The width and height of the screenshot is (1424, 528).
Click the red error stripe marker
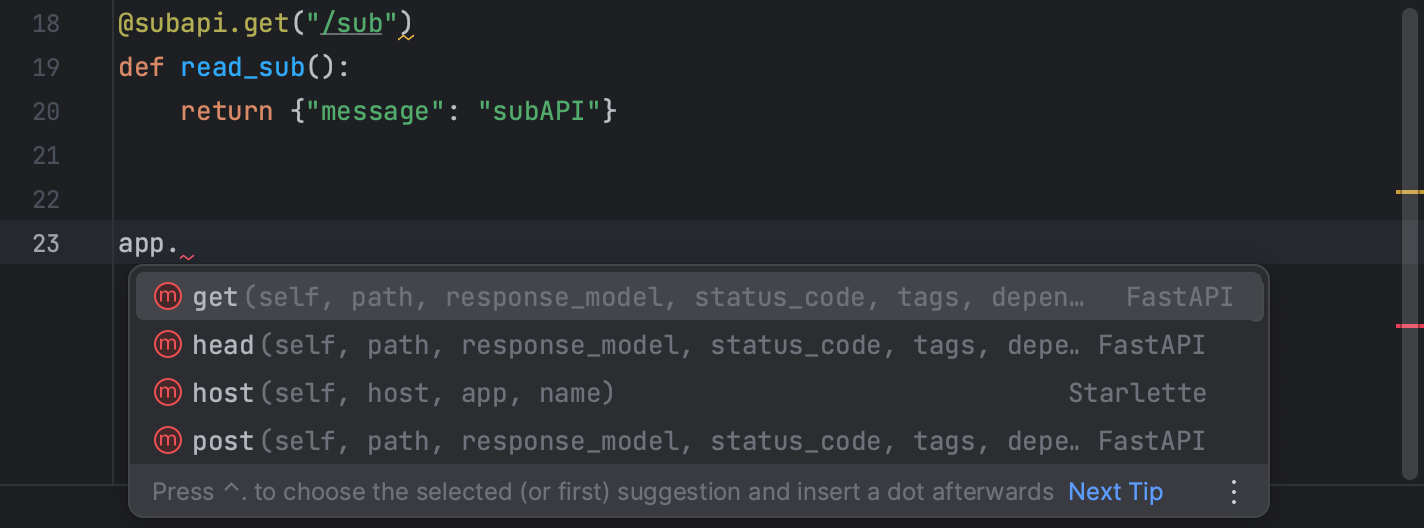(1409, 326)
